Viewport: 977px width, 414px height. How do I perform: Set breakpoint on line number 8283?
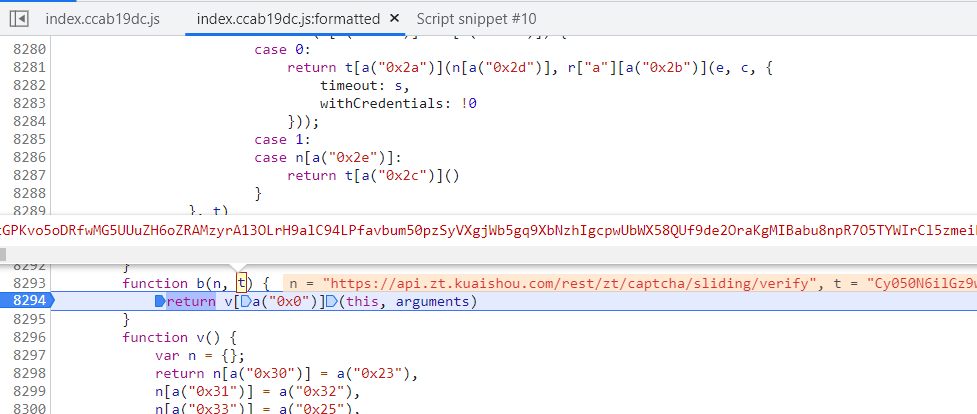(29, 104)
